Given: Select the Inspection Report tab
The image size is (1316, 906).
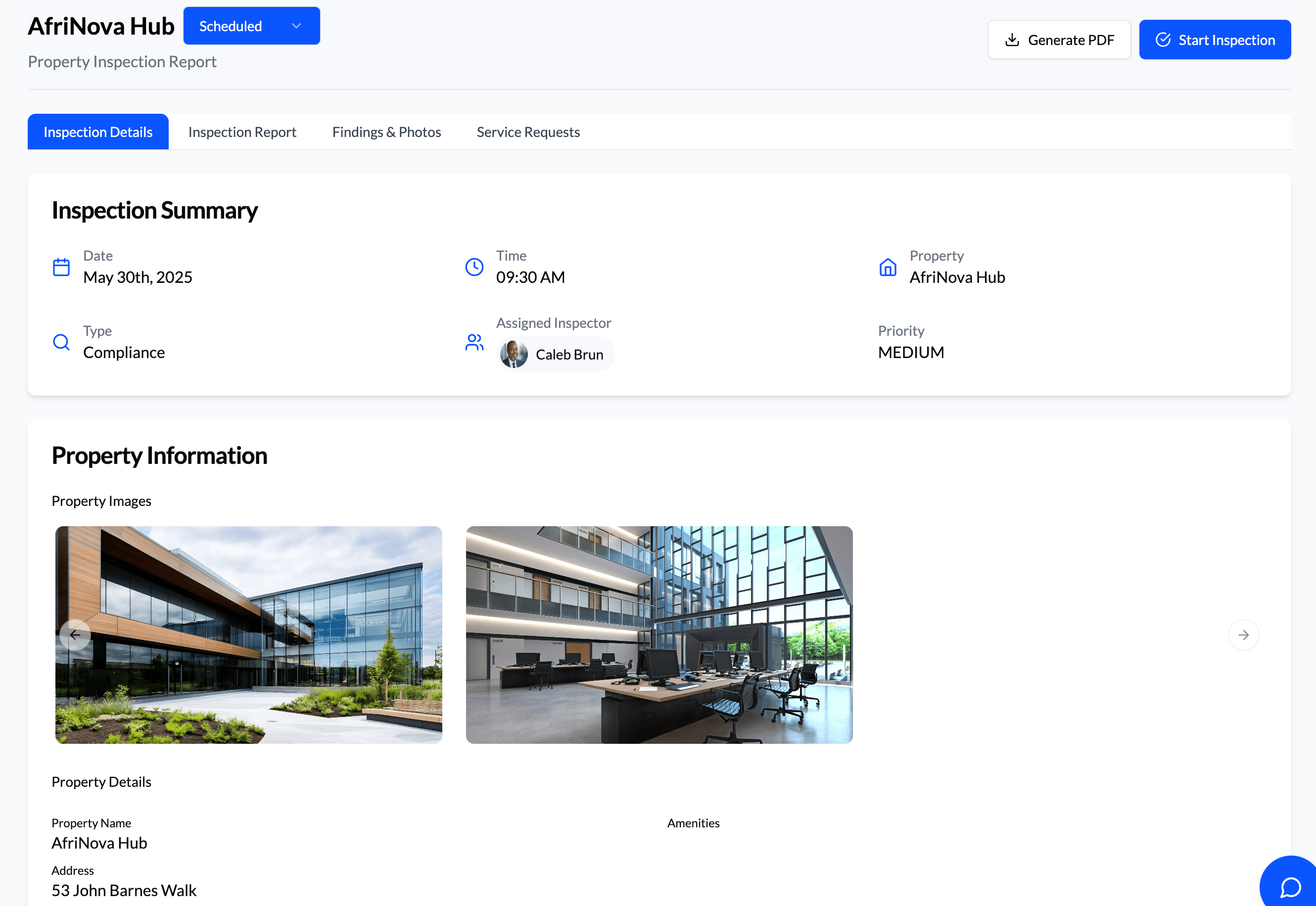Looking at the screenshot, I should 242,131.
